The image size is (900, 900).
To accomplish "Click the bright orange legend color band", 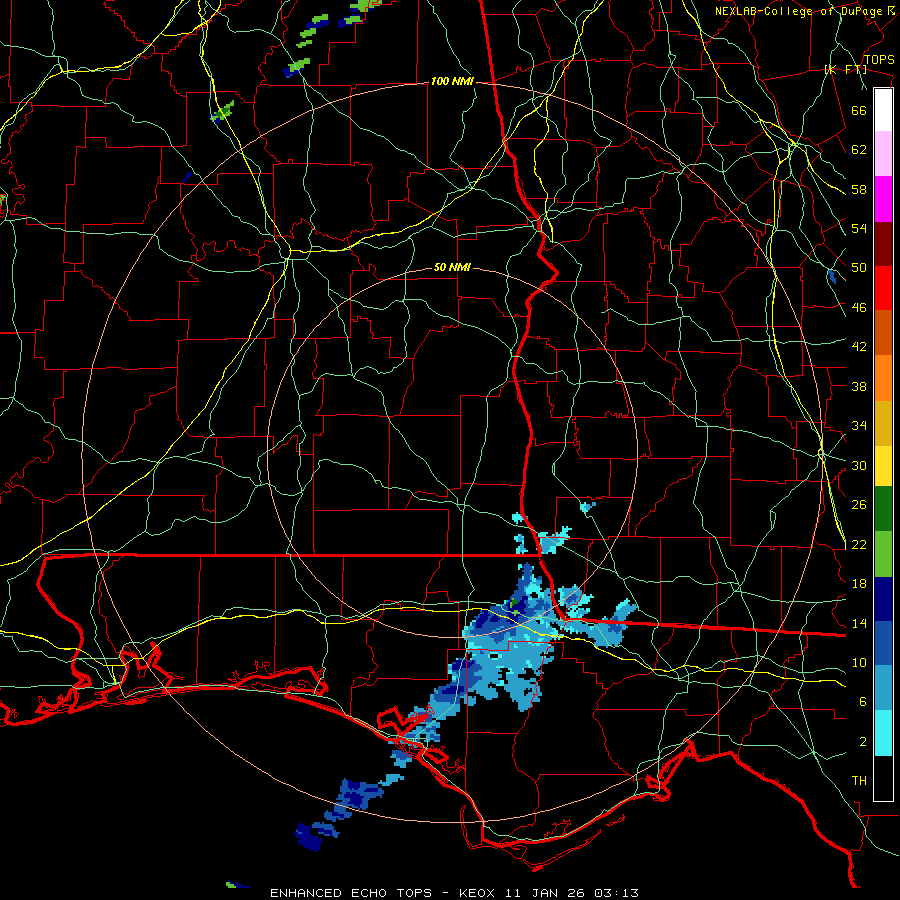I will pos(883,378).
